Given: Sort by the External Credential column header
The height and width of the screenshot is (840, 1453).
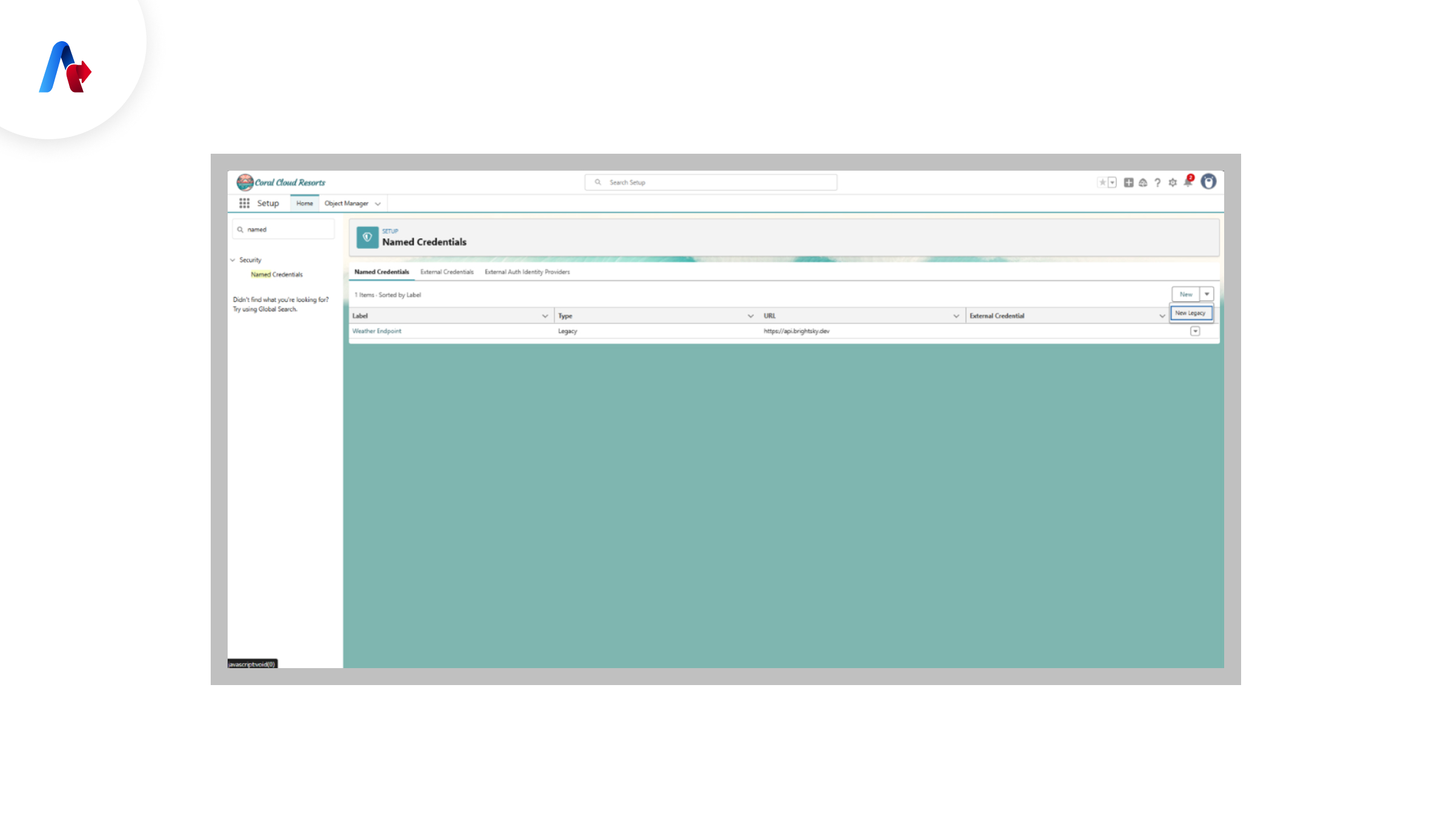Looking at the screenshot, I should (997, 316).
